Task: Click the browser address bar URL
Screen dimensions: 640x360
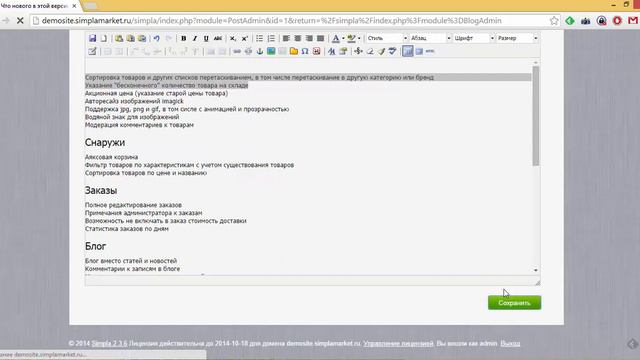Action: (271, 20)
